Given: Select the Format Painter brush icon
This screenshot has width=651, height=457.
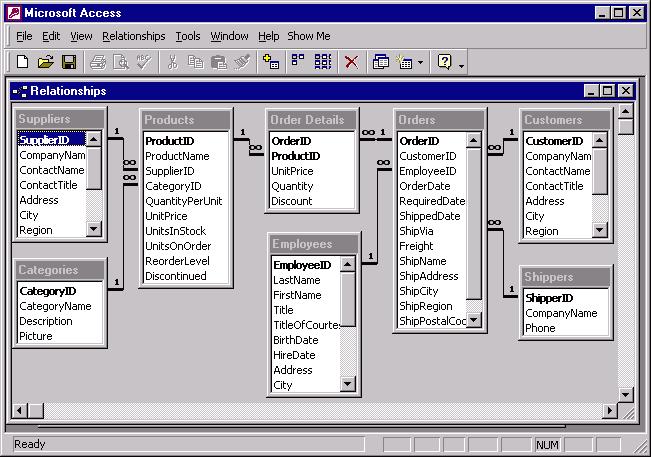Looking at the screenshot, I should [x=242, y=62].
